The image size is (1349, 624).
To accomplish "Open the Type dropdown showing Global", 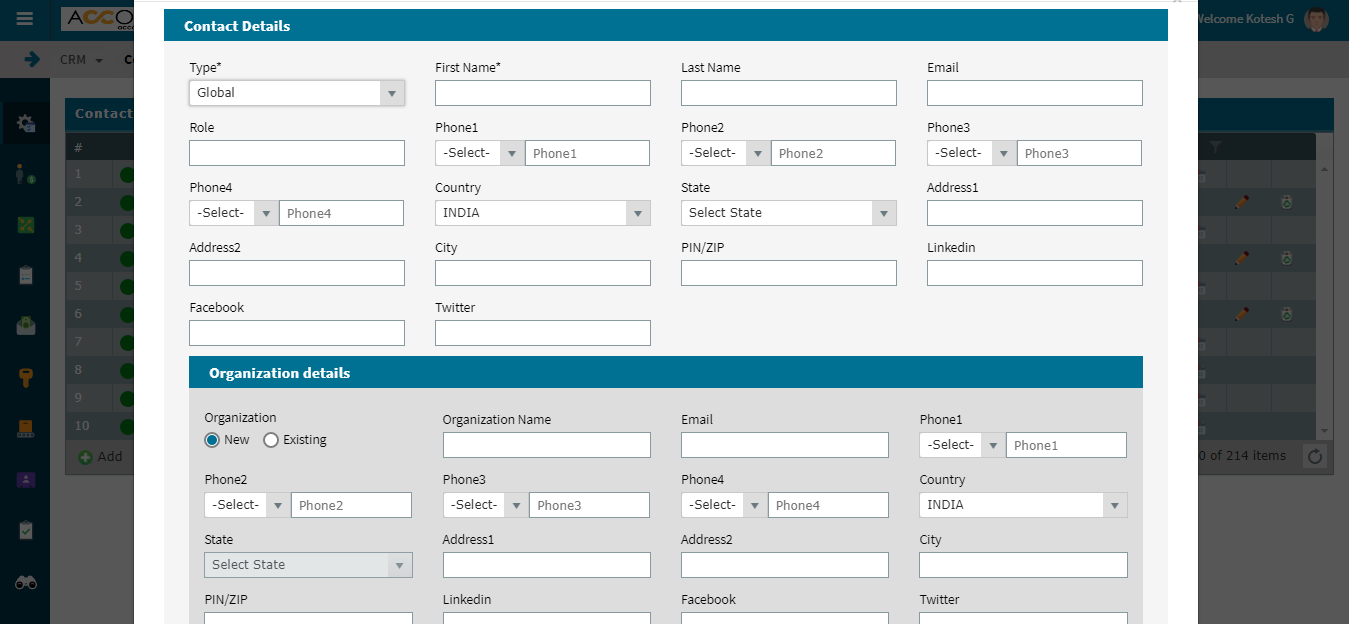I will point(297,93).
